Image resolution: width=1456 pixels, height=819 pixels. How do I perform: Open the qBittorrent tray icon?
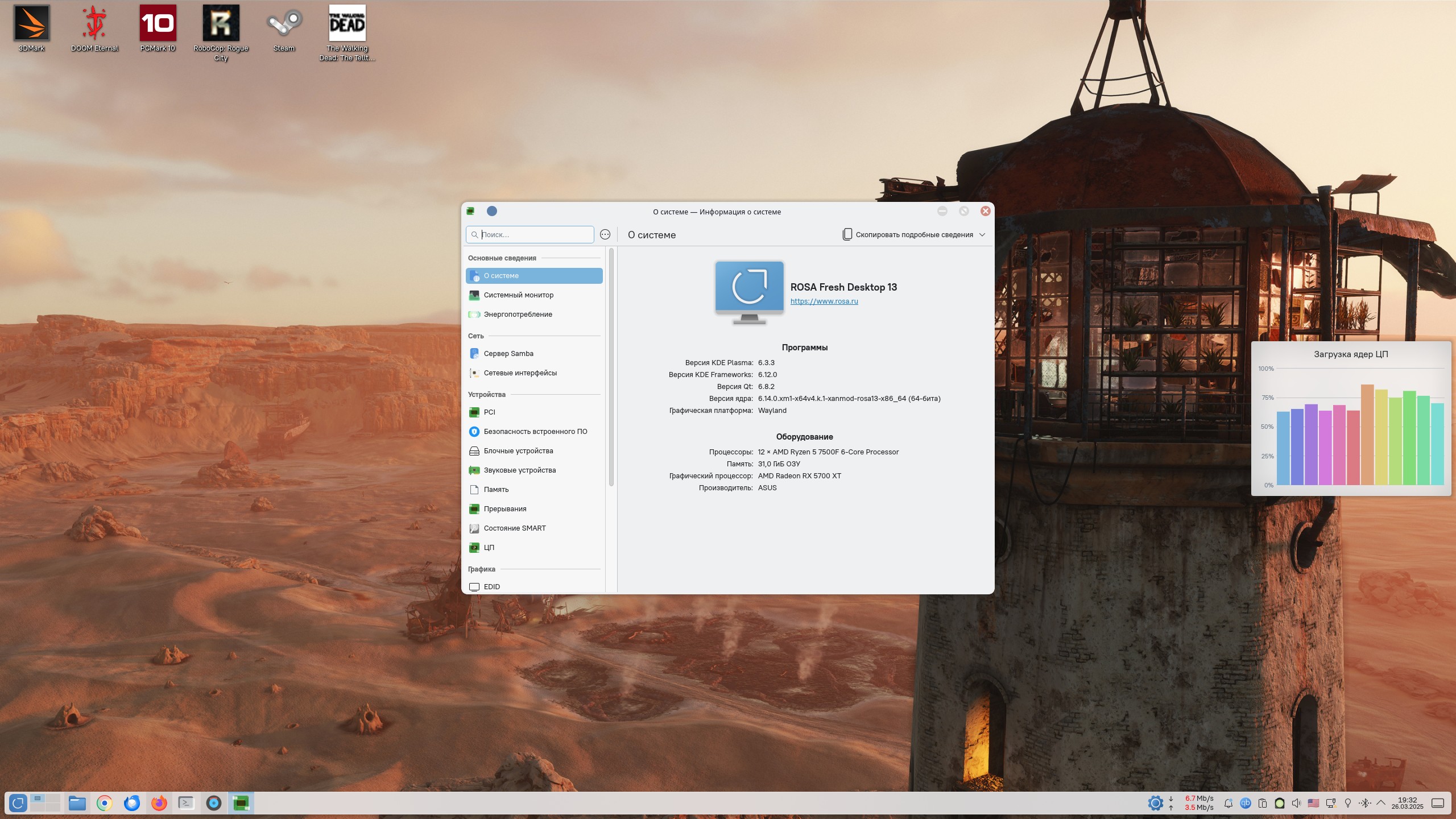click(x=1245, y=803)
